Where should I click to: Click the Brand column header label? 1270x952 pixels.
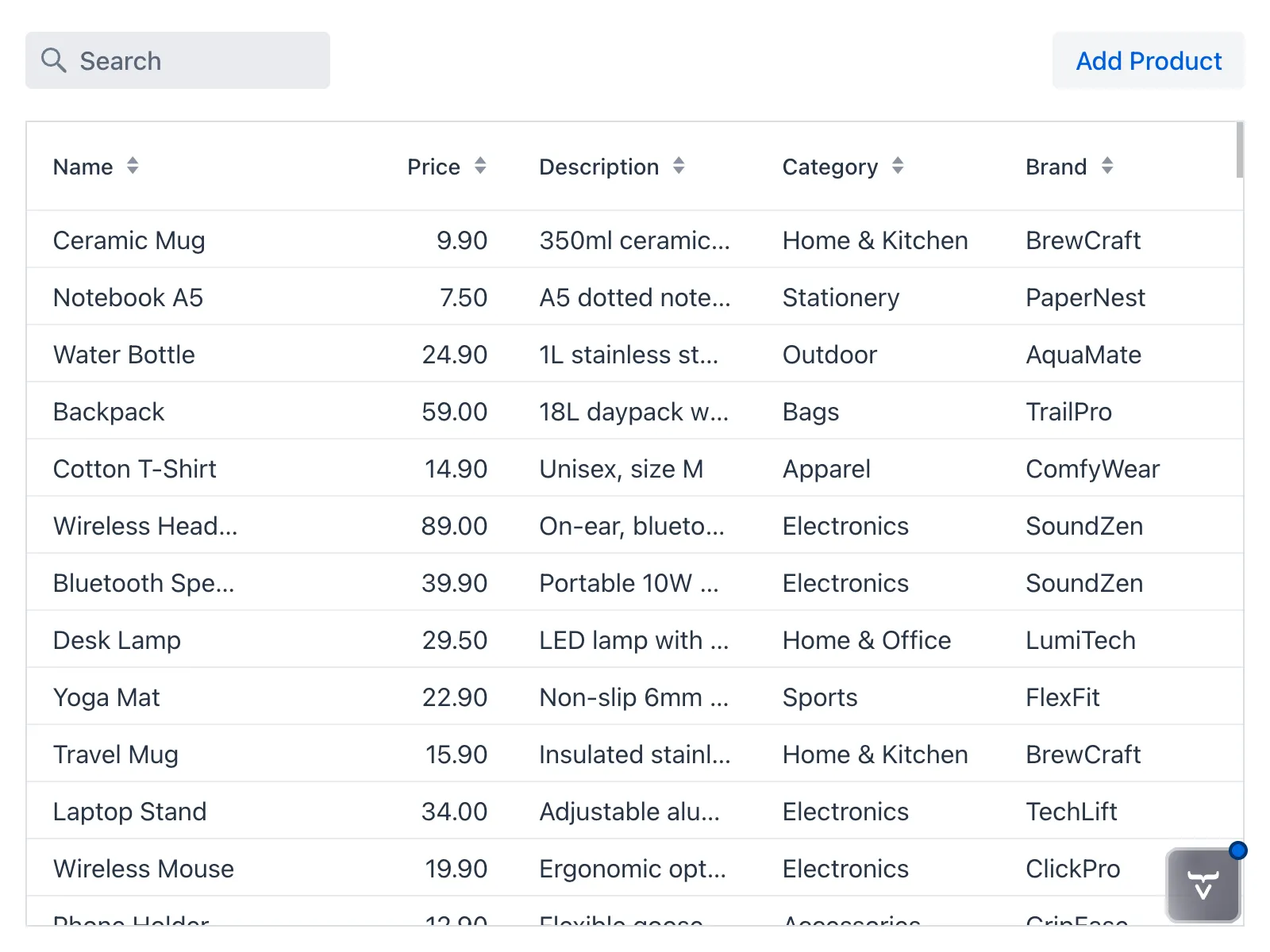coord(1055,166)
